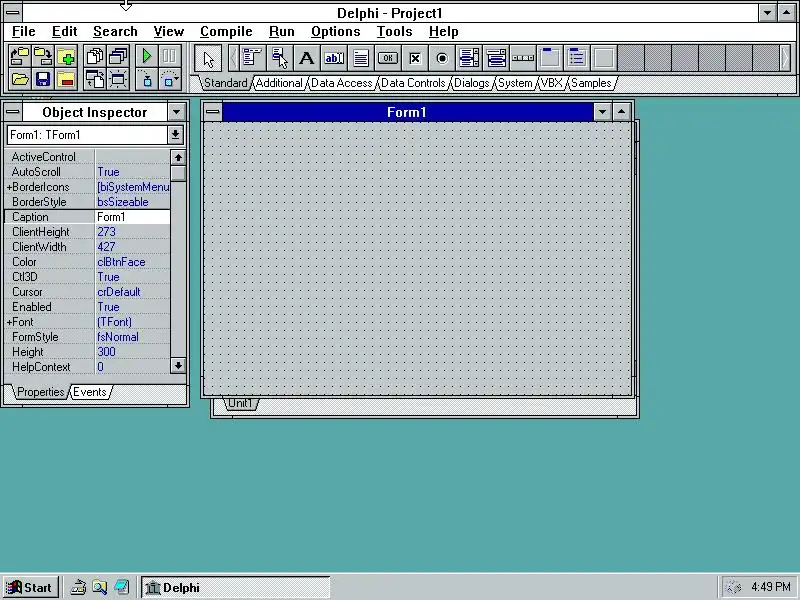Switch to the VBX palette tab
Image resolution: width=800 pixels, height=600 pixels.
click(x=551, y=83)
